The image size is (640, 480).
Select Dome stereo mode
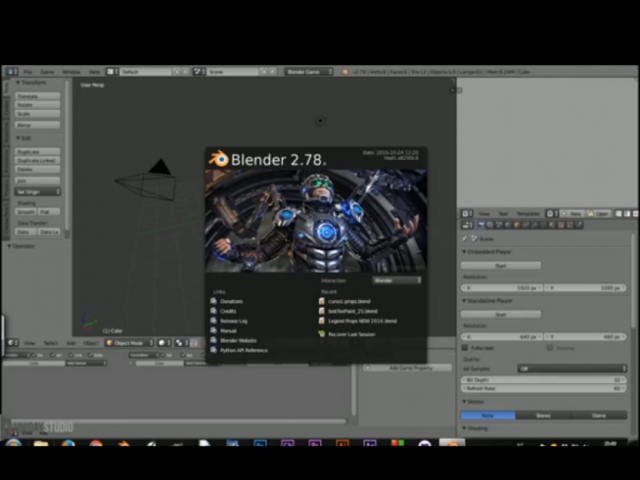tap(599, 415)
